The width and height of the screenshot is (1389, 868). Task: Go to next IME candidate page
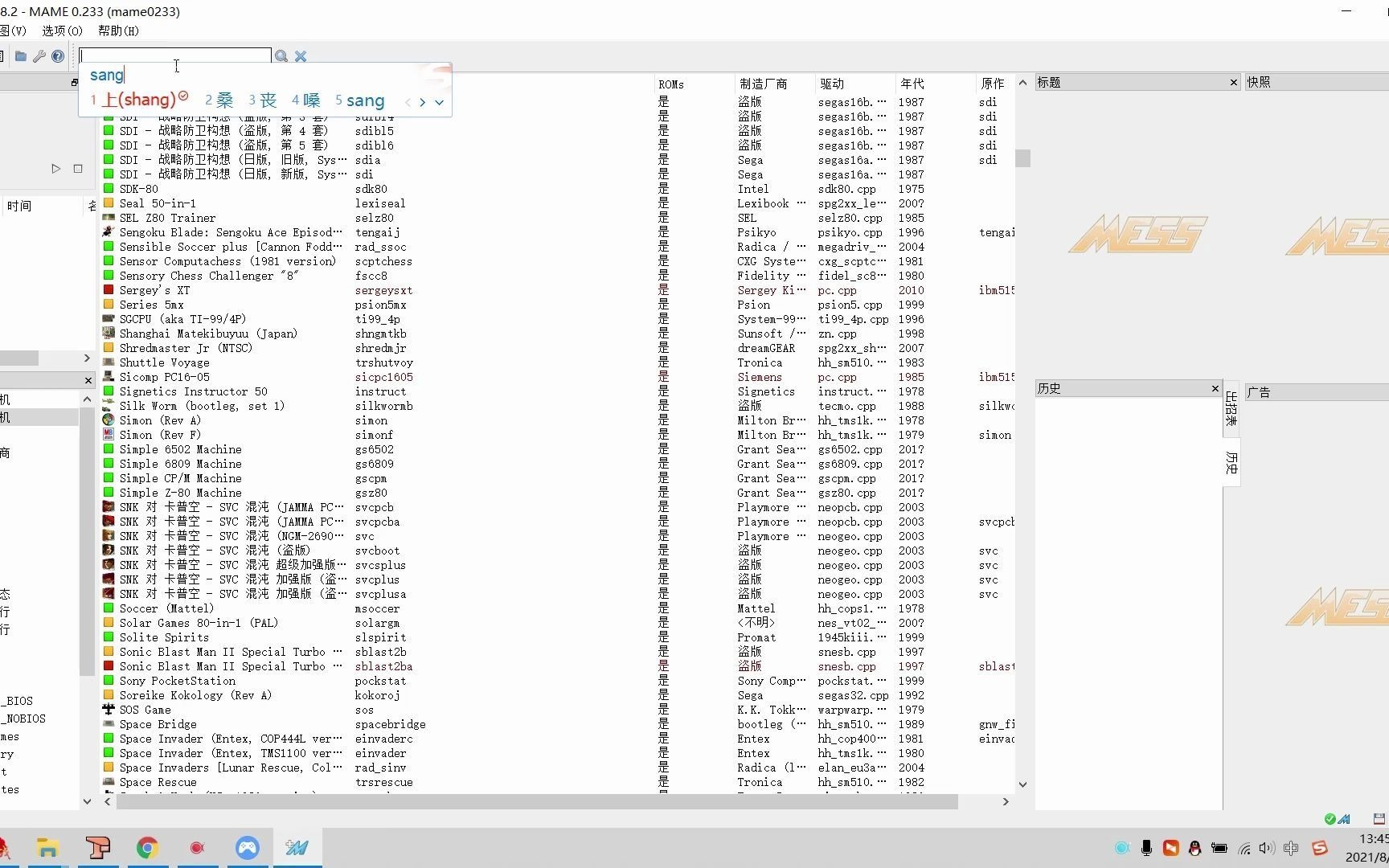point(423,102)
